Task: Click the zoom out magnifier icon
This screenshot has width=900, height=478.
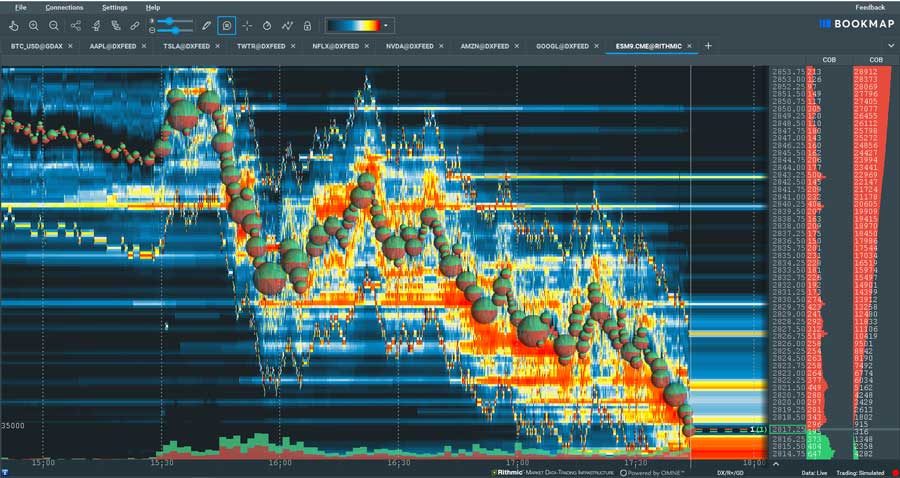Action: (54, 25)
